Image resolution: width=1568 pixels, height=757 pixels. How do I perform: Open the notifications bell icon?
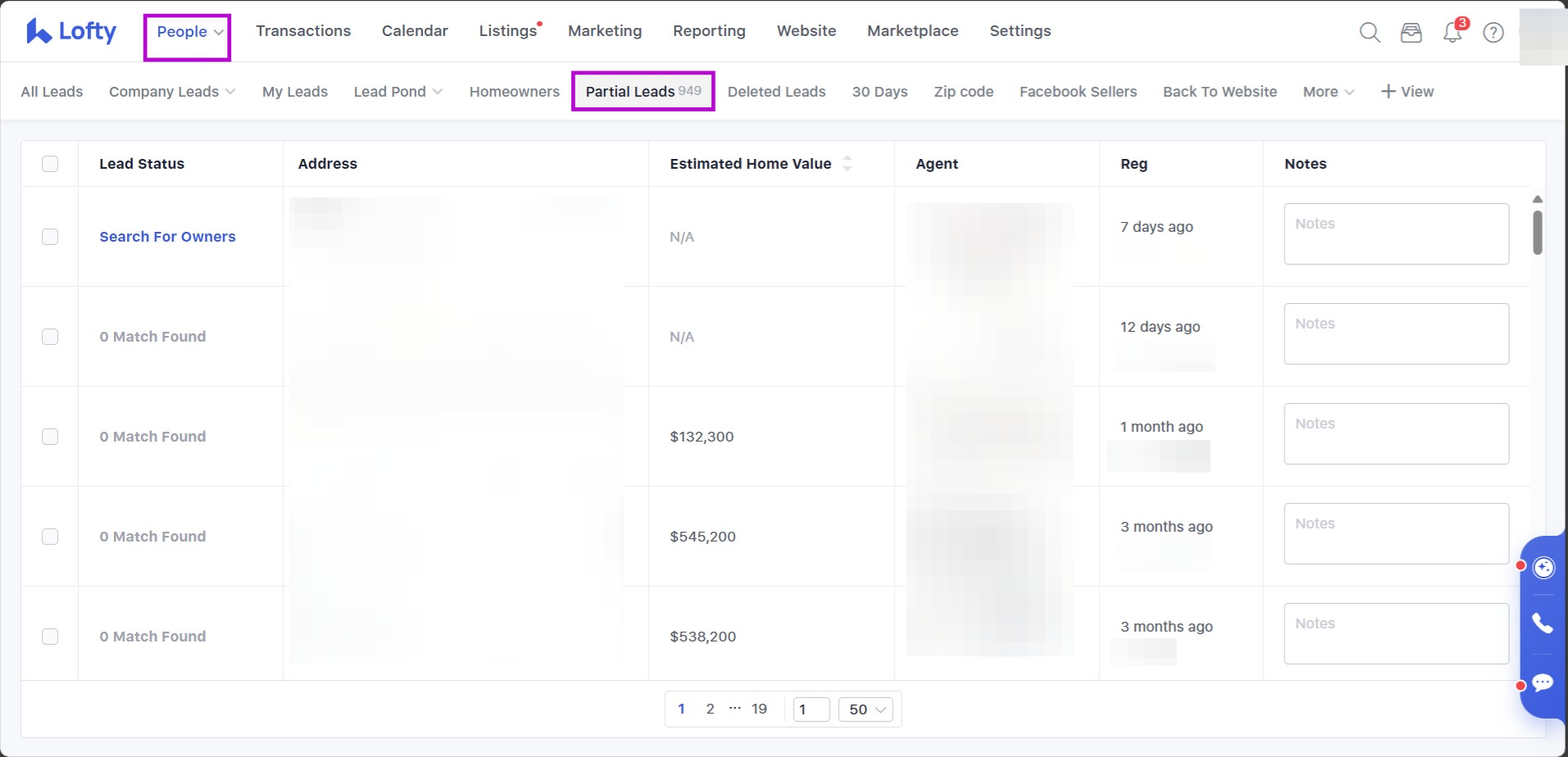click(1452, 33)
